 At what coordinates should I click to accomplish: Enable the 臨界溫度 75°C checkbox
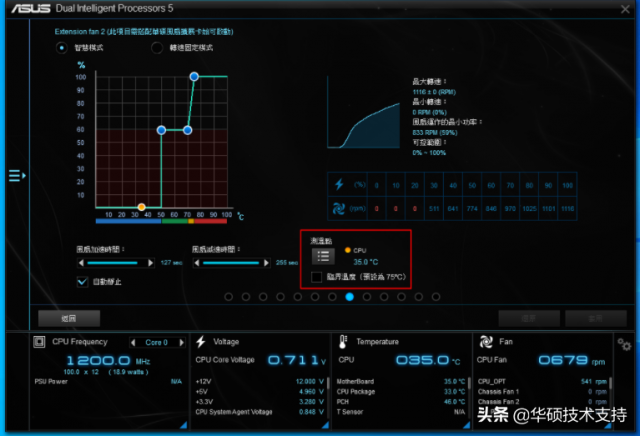coord(316,277)
